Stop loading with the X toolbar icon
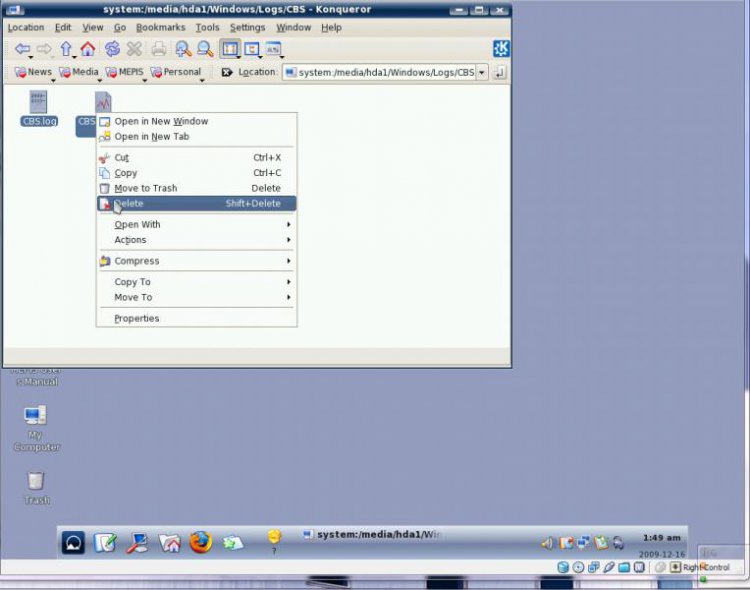 click(x=134, y=49)
